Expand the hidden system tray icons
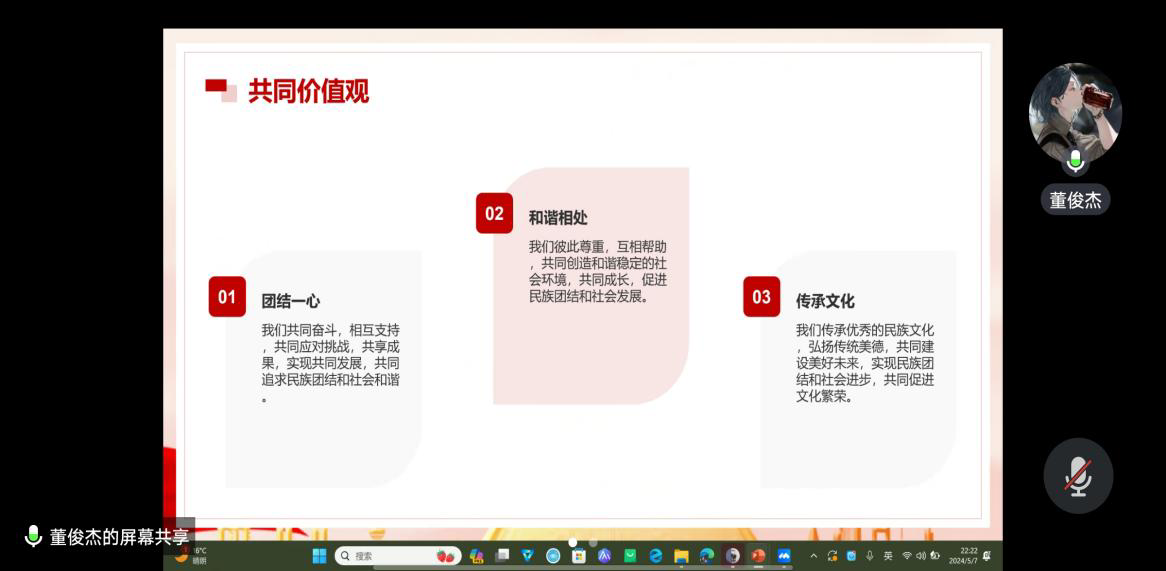The width and height of the screenshot is (1166, 571). (814, 556)
